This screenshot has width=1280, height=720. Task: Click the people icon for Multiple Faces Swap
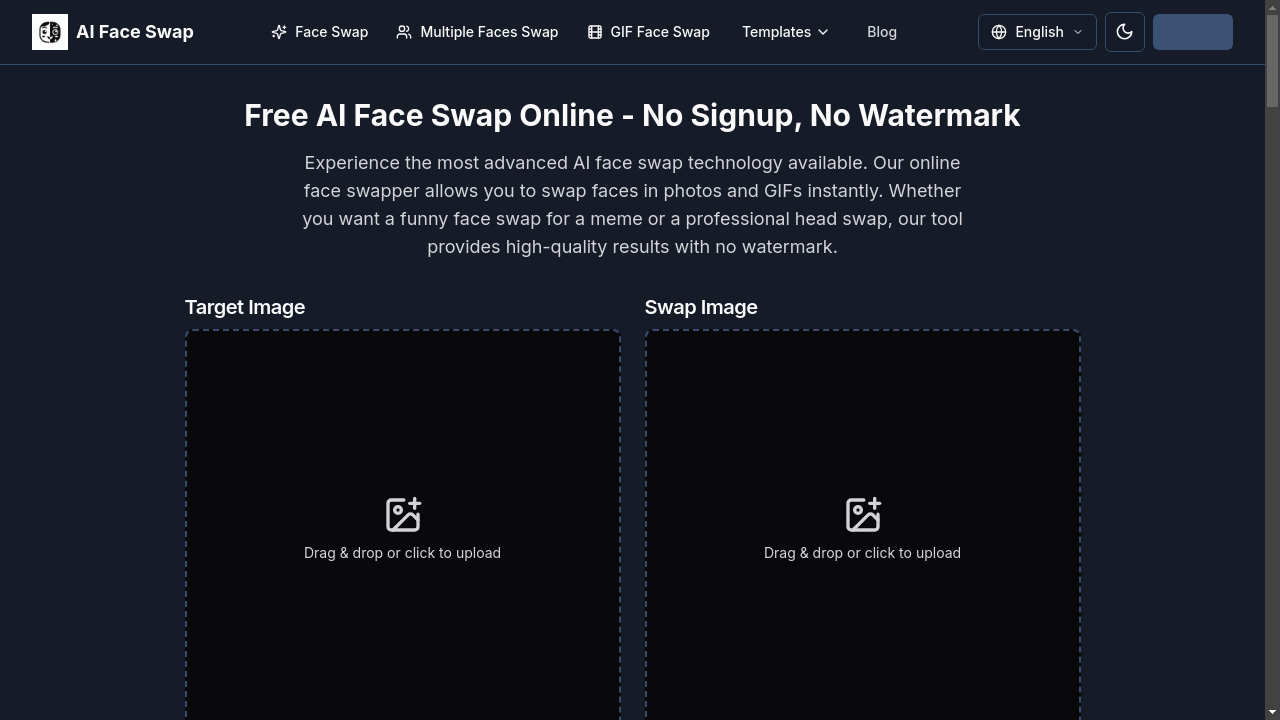[404, 32]
